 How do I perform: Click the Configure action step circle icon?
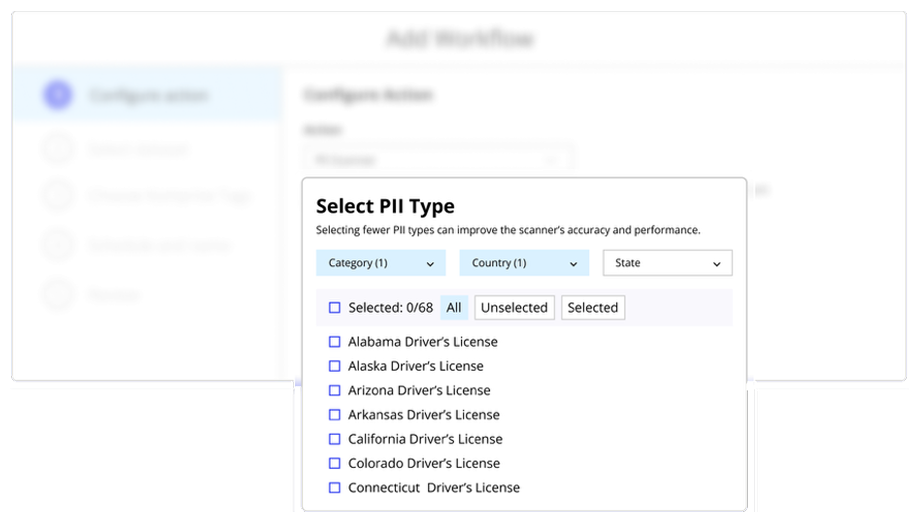click(58, 96)
